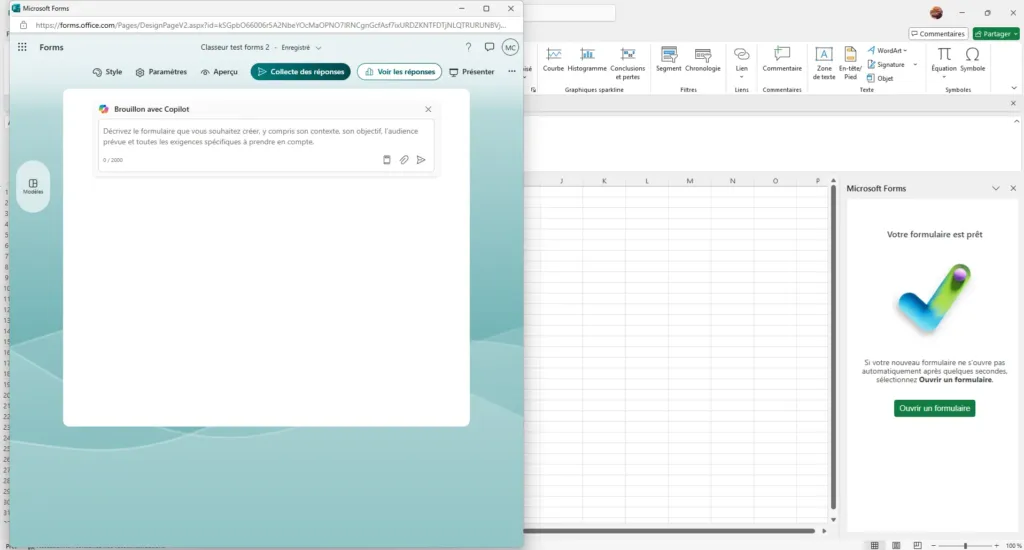Open Graphiques sparkline dialog launcher
The image size is (1024, 550).
tap(534, 89)
